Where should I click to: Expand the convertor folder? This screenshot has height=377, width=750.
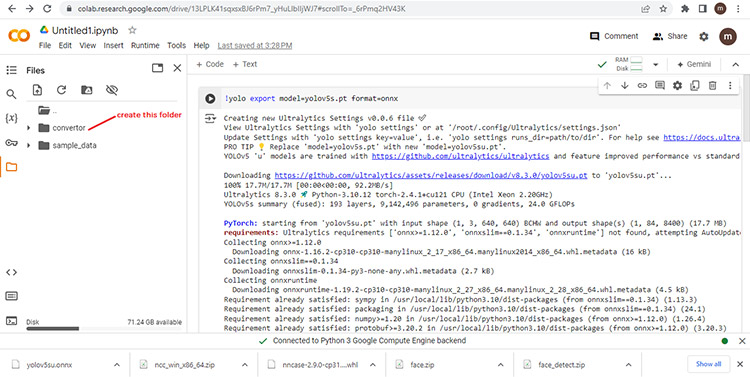click(x=29, y=128)
